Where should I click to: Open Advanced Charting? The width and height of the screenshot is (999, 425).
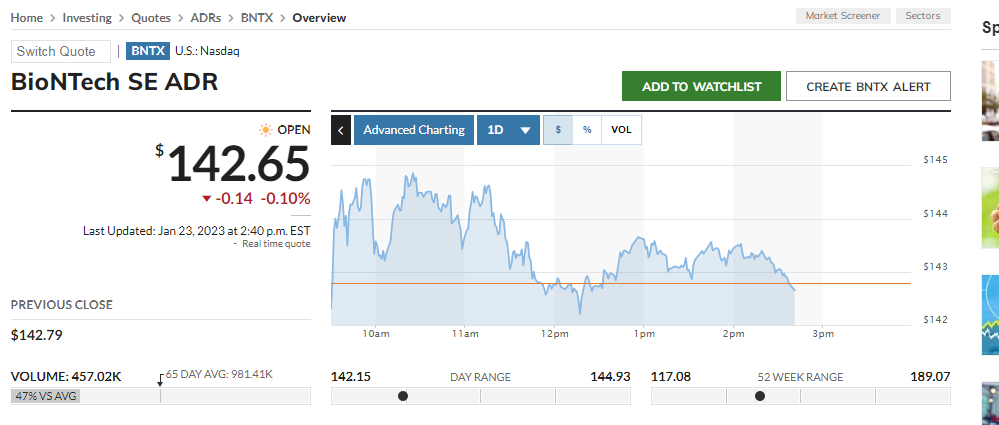point(413,130)
